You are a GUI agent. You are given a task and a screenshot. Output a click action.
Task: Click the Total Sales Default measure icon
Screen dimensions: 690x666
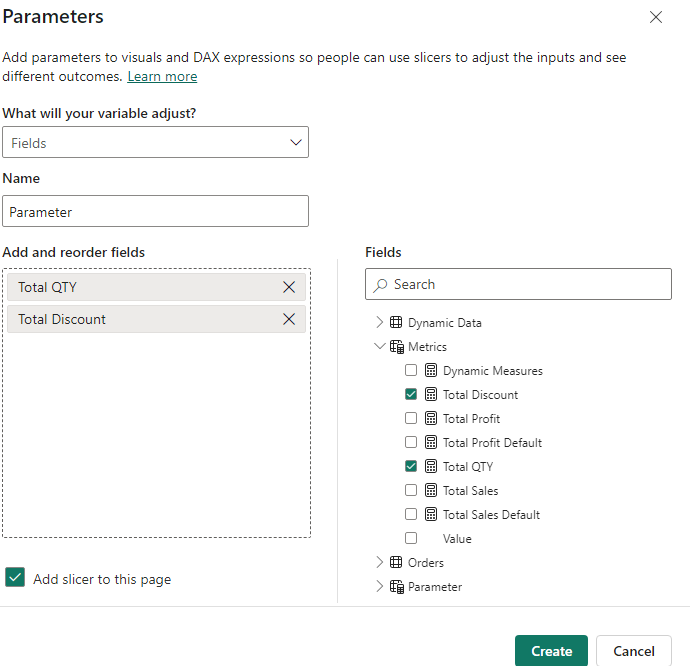click(x=431, y=514)
